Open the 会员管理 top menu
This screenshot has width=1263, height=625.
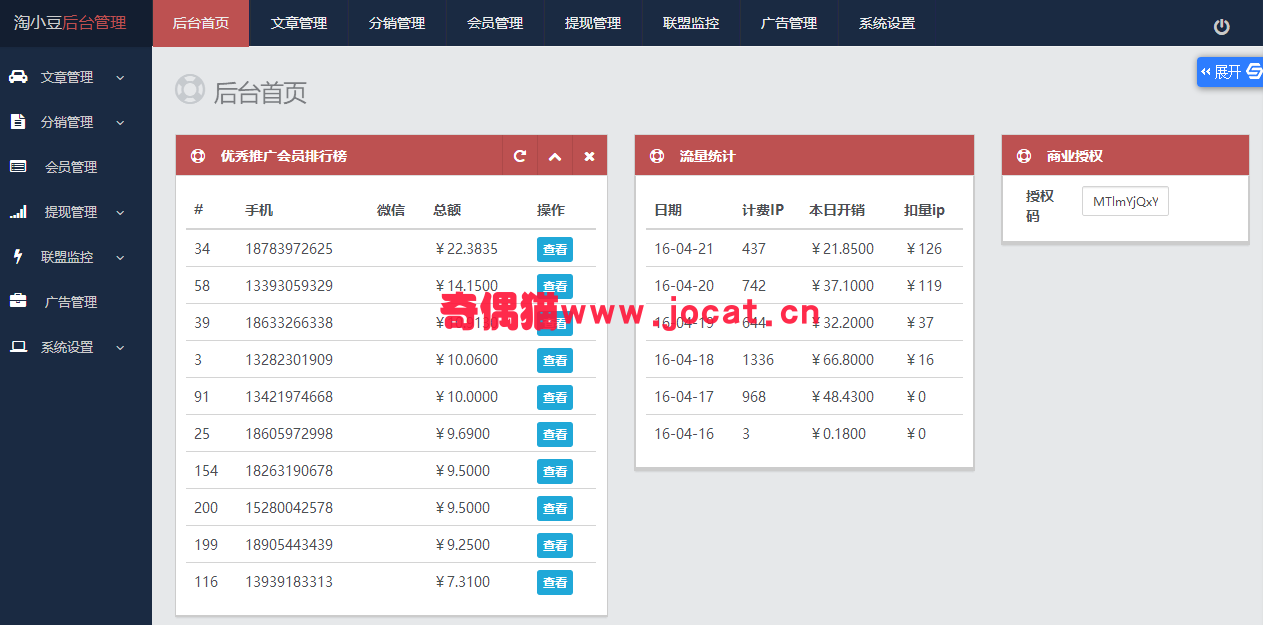point(495,23)
